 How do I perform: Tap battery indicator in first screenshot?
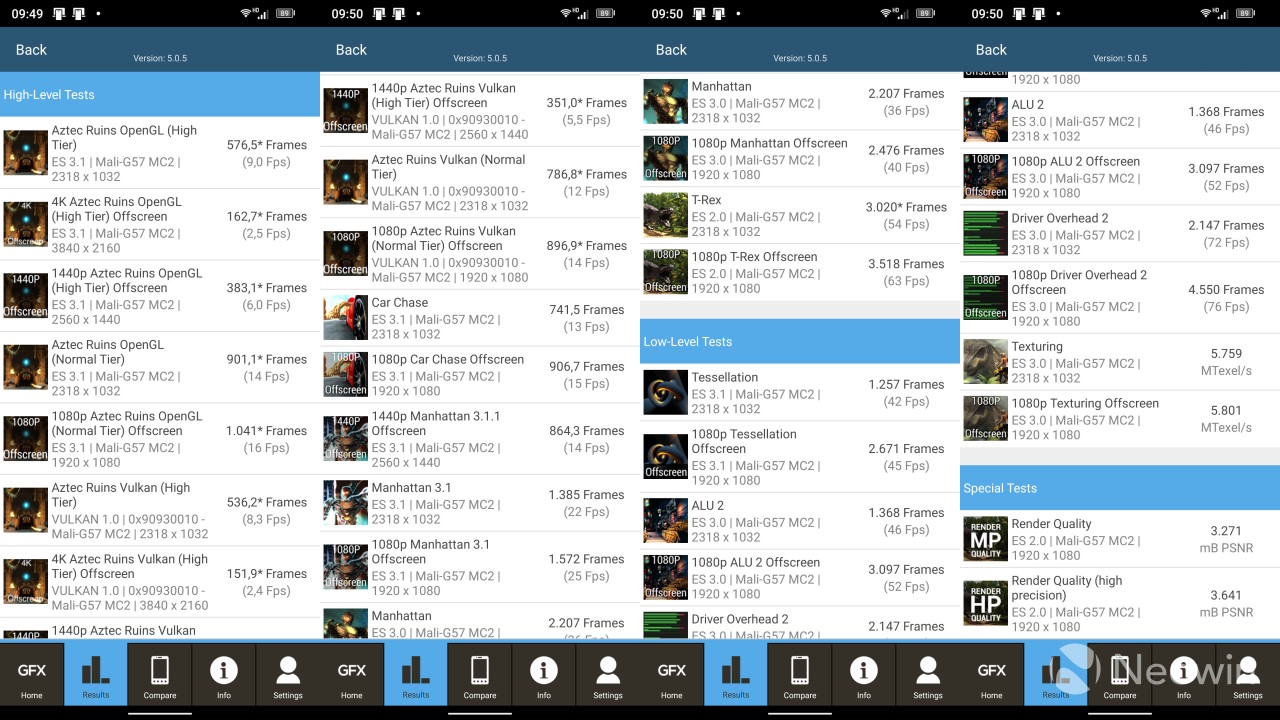tap(285, 14)
